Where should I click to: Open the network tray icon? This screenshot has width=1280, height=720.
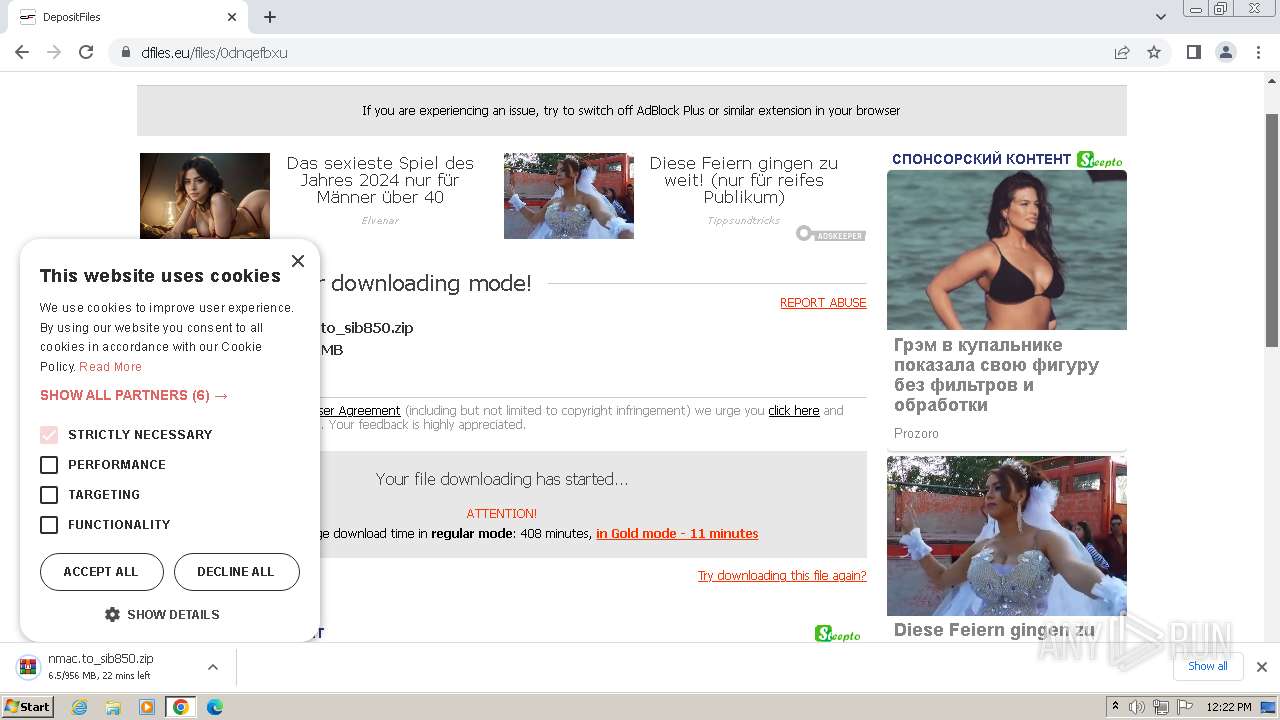[1161, 707]
